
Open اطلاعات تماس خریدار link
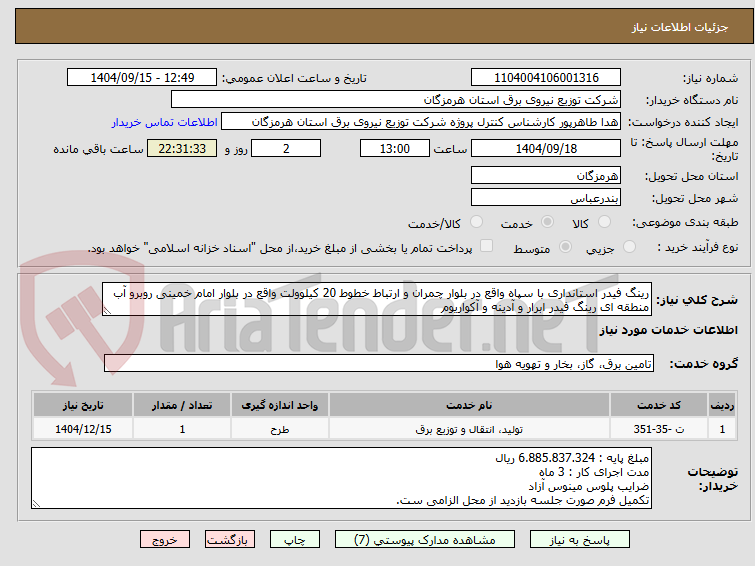(x=165, y=122)
